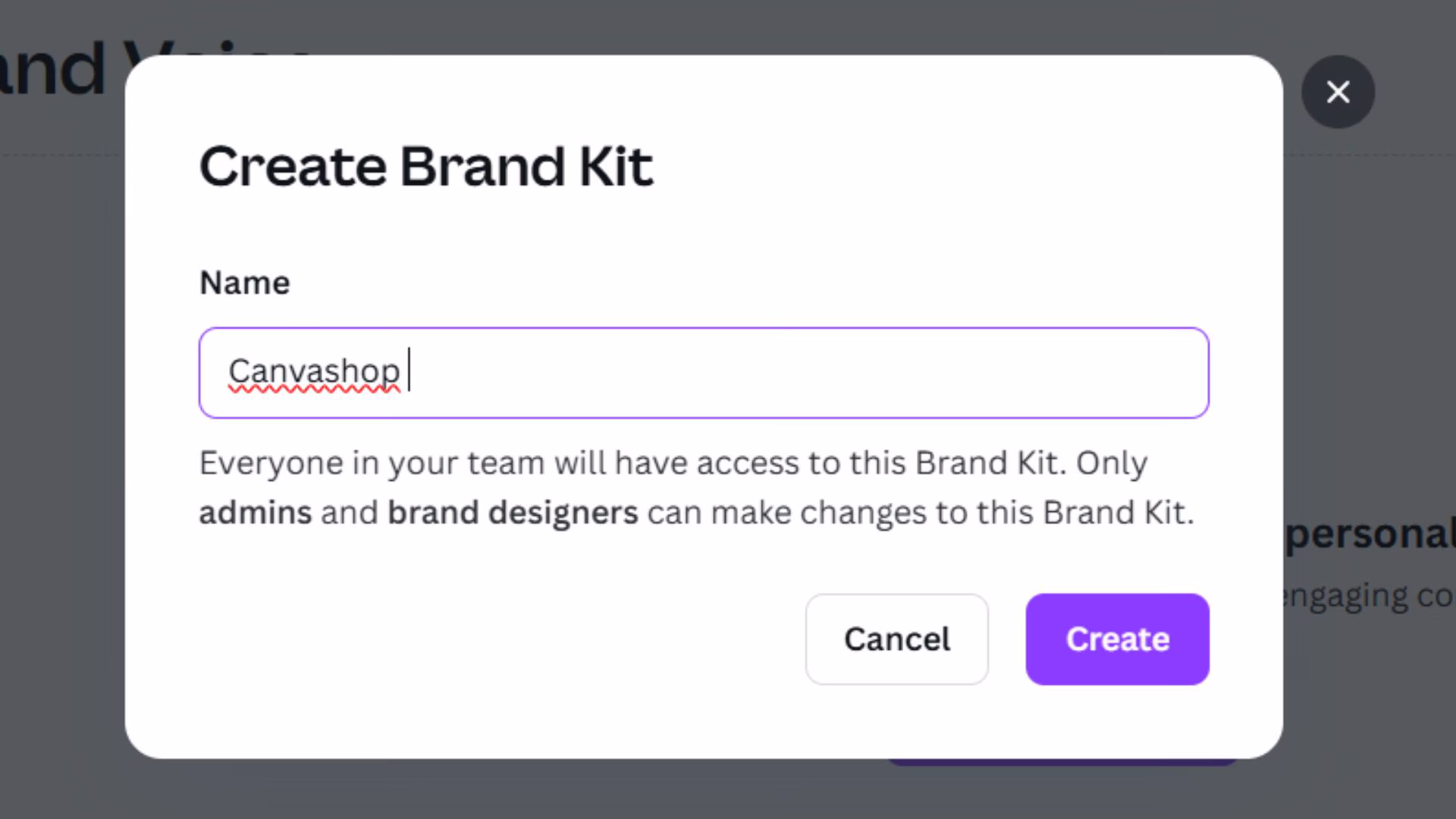Click the dimmed page heading at top left
1456x819 pixels.
tap(53, 68)
